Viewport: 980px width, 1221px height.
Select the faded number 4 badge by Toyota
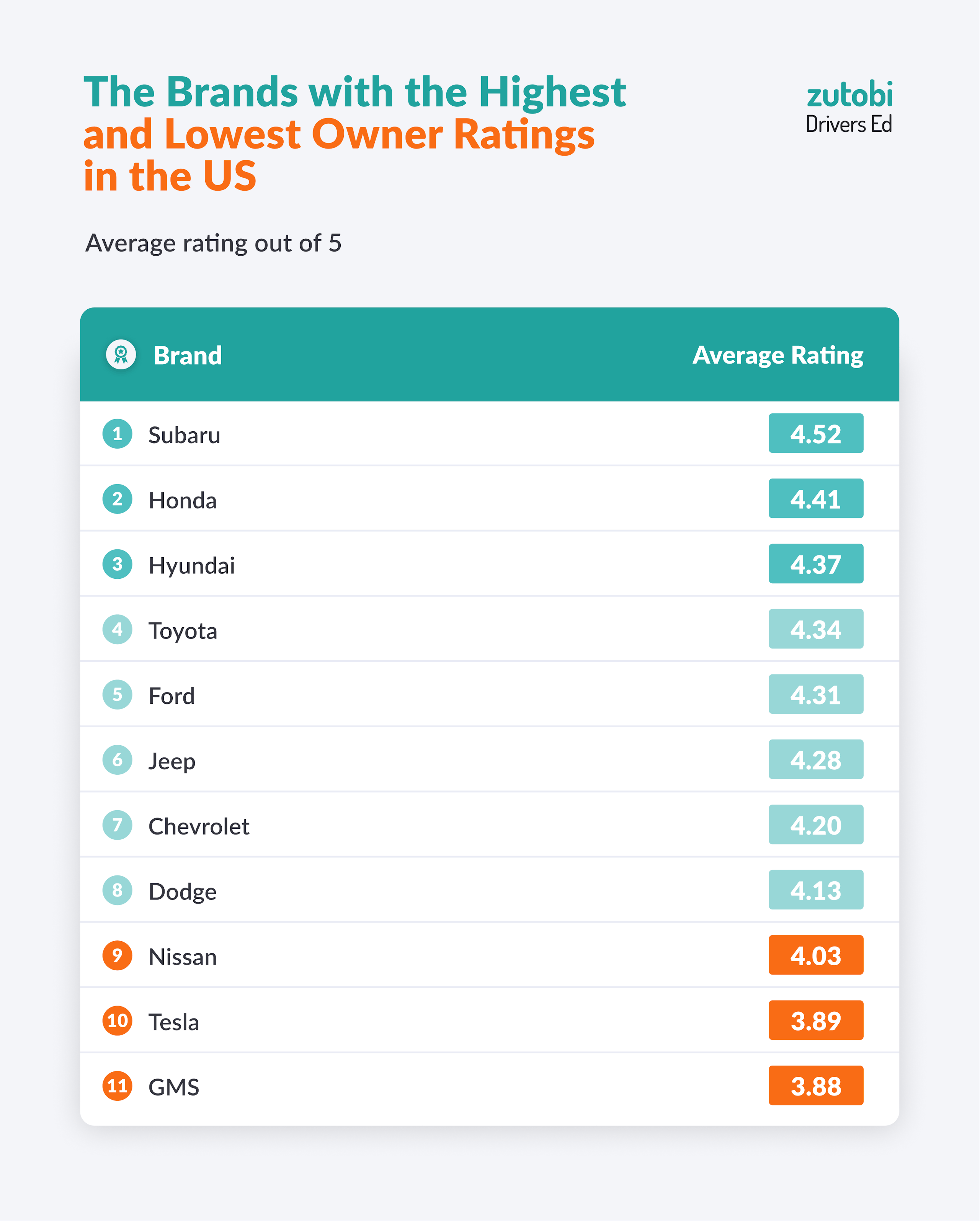tap(117, 629)
